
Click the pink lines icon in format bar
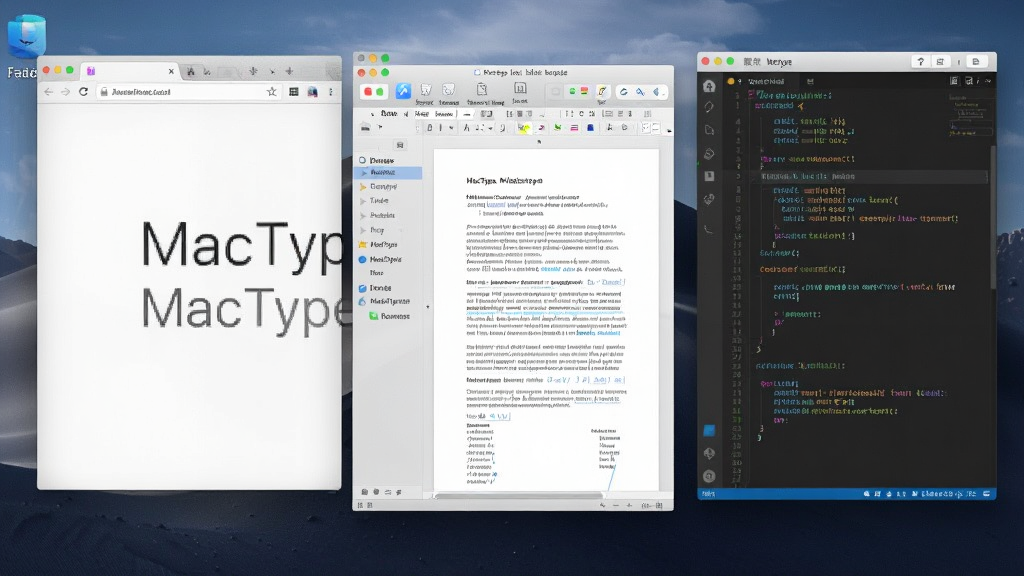point(574,128)
